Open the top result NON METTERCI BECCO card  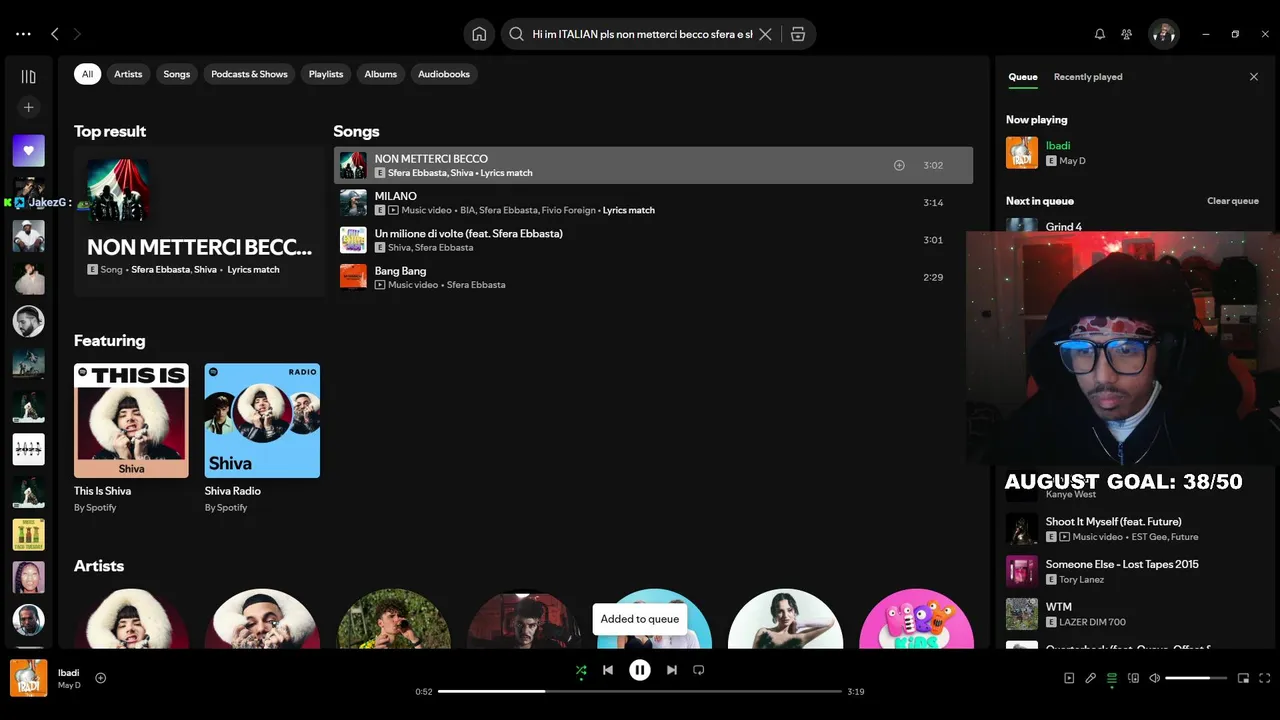click(199, 222)
